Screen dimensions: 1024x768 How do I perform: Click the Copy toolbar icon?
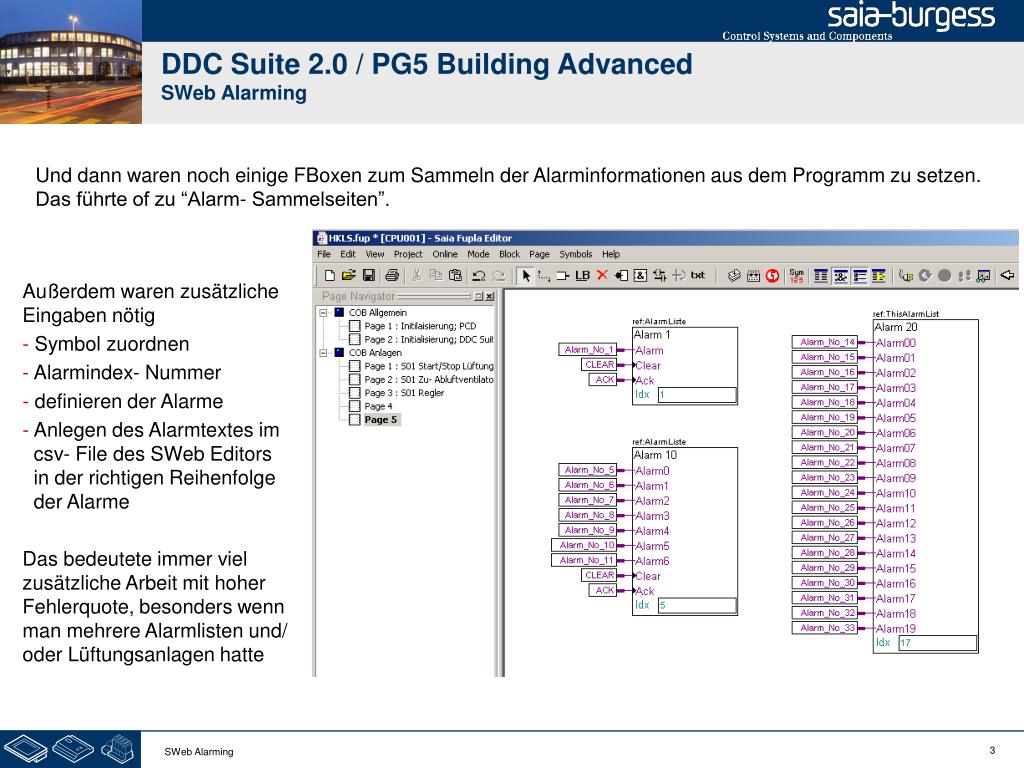coord(436,276)
